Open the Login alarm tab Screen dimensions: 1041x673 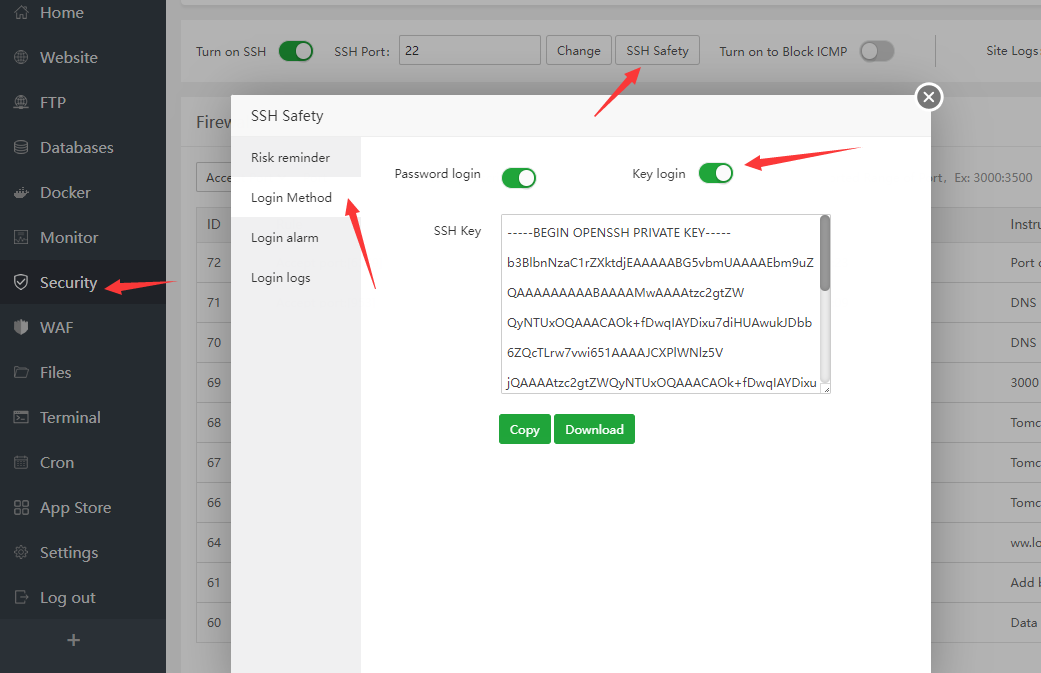pos(296,238)
